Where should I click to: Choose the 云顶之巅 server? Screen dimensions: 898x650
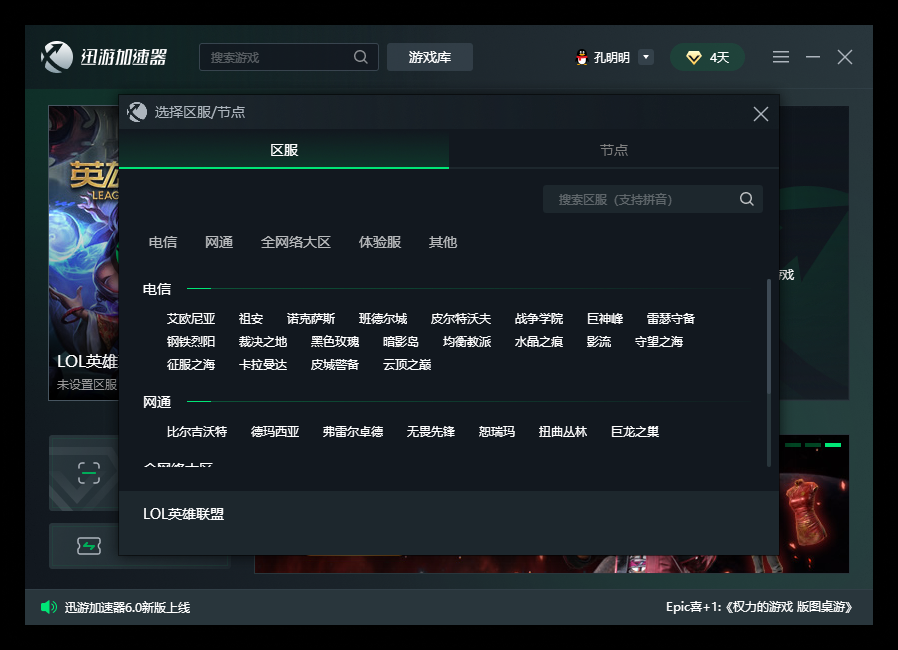click(407, 365)
